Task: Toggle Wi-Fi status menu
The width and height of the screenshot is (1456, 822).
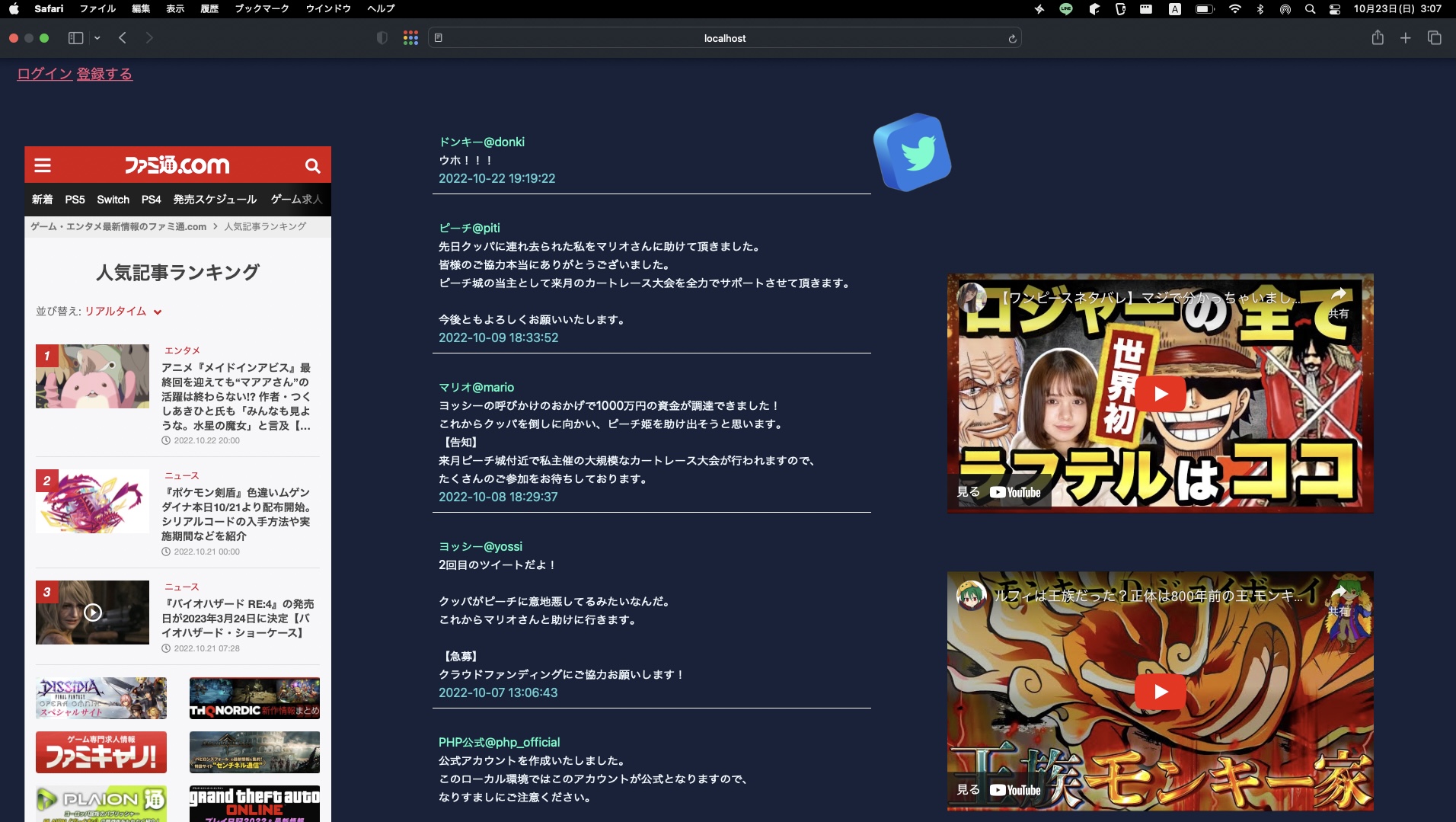Action: pyautogui.click(x=1234, y=9)
